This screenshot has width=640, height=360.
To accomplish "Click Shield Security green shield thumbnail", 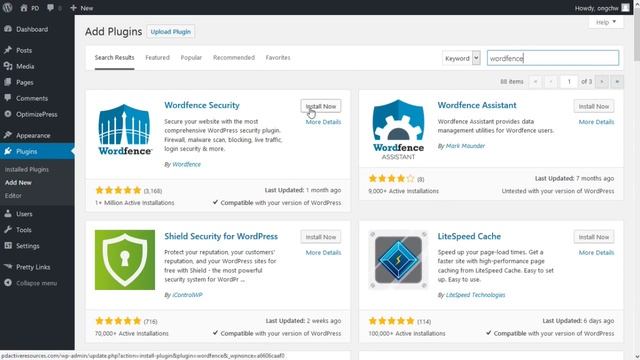I will pyautogui.click(x=124, y=260).
